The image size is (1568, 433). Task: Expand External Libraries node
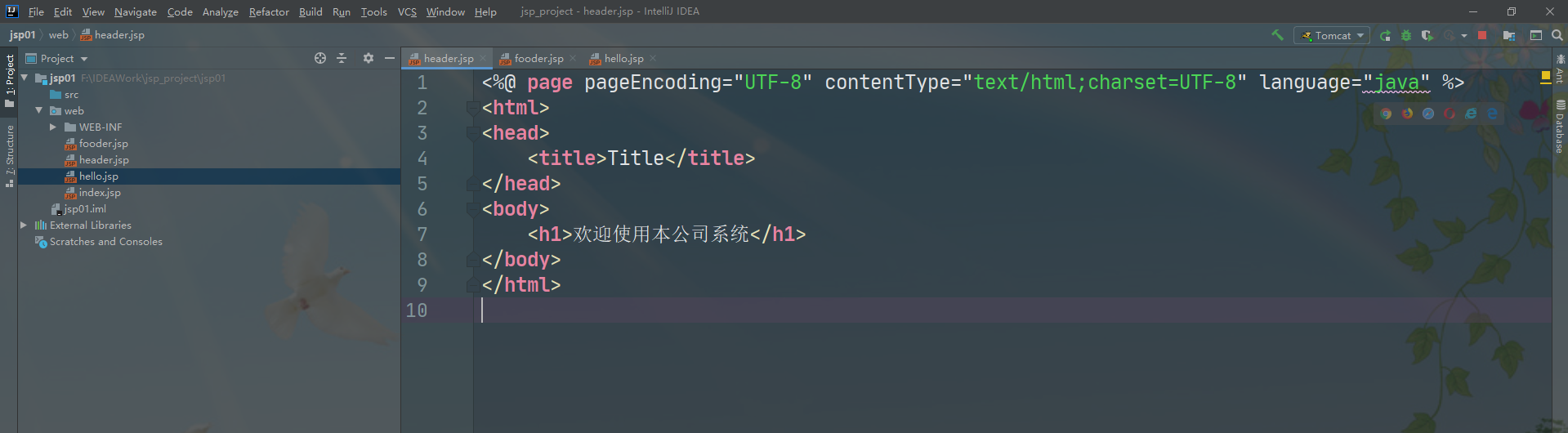pyautogui.click(x=25, y=225)
